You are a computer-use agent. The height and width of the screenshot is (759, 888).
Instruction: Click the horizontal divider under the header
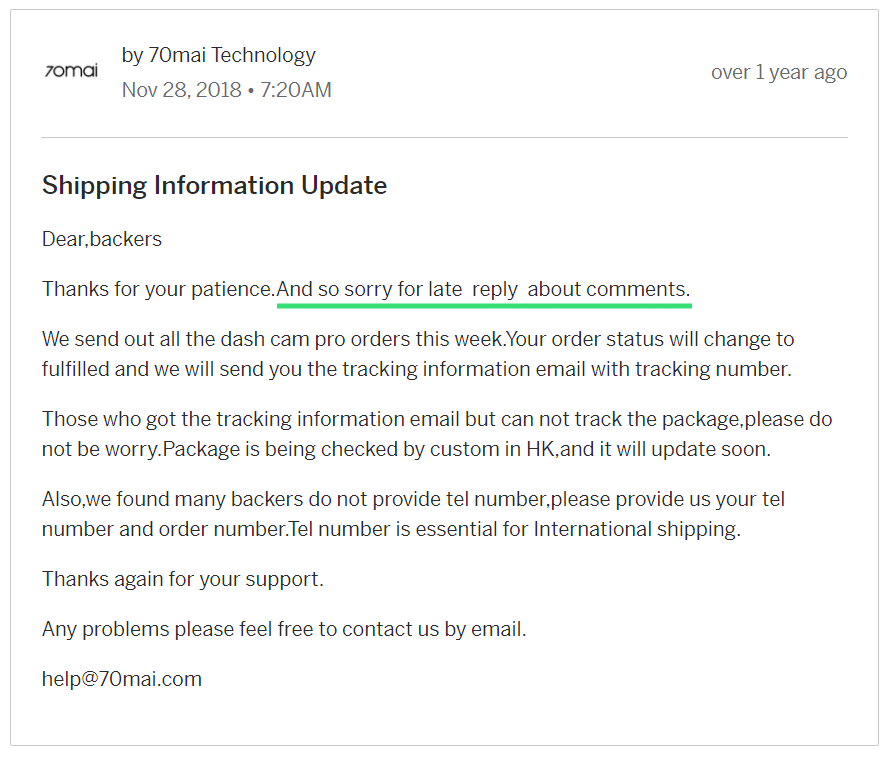click(x=444, y=137)
